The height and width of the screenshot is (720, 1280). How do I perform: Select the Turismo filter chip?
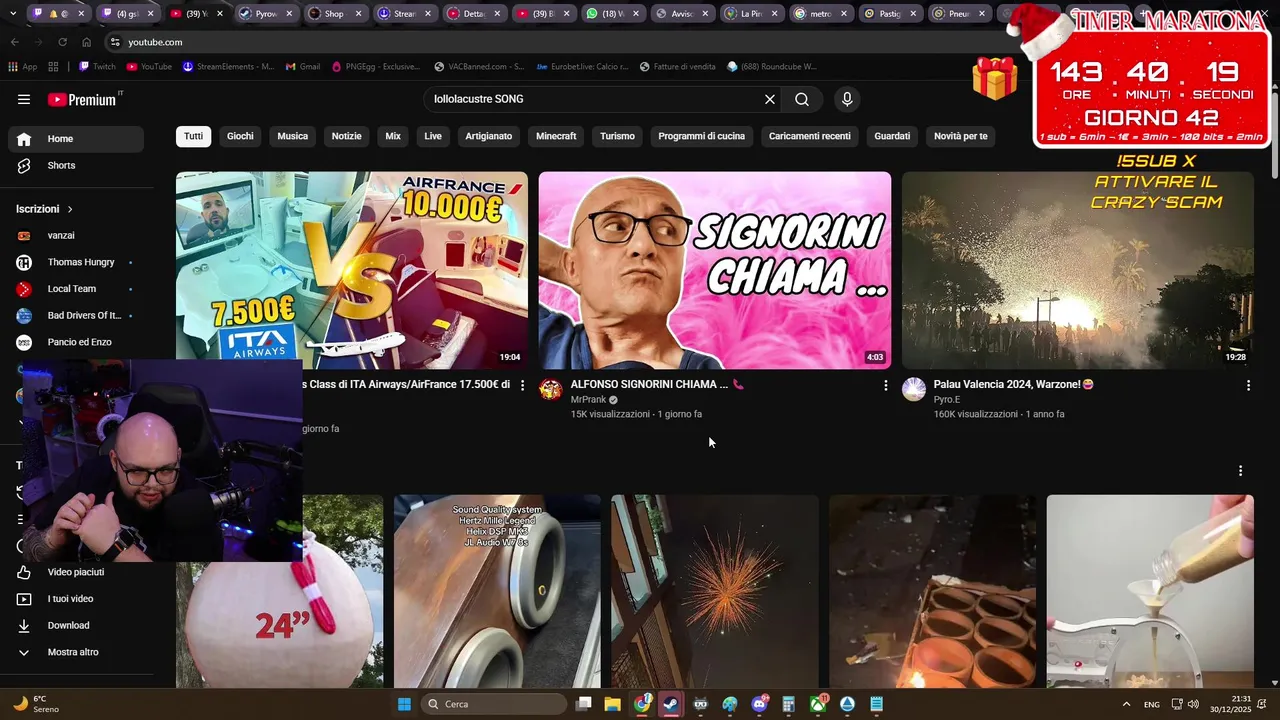617,136
